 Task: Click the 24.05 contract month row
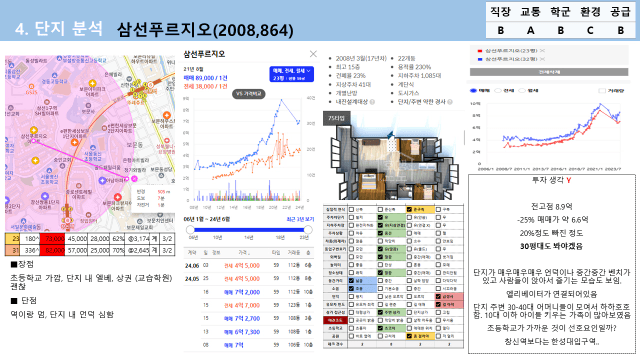[x=249, y=279]
